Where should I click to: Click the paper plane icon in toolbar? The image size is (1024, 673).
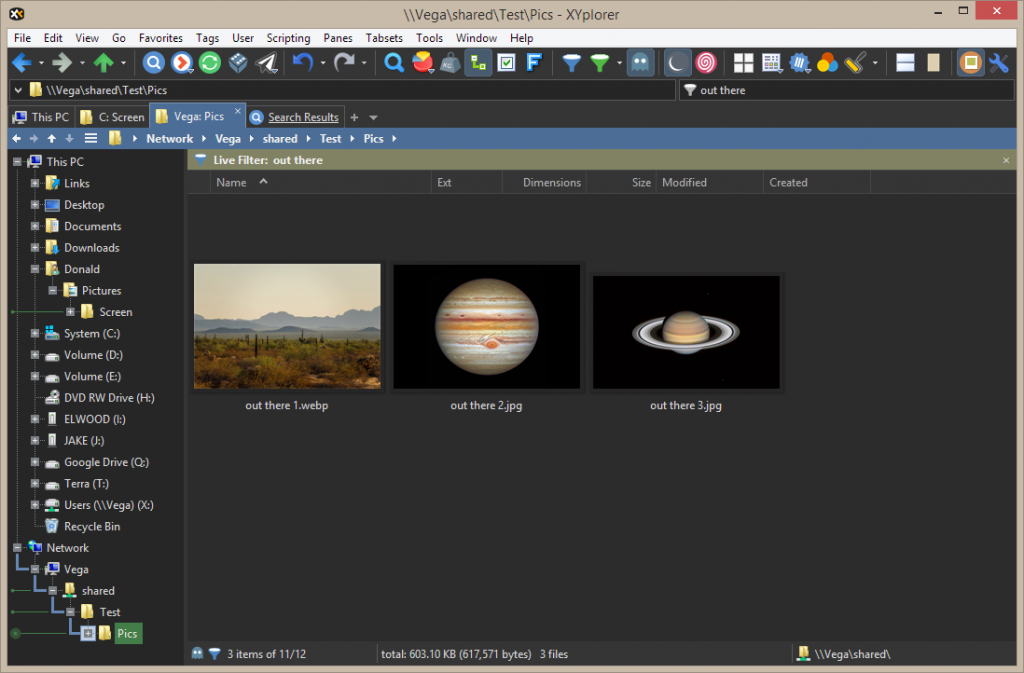pos(266,63)
